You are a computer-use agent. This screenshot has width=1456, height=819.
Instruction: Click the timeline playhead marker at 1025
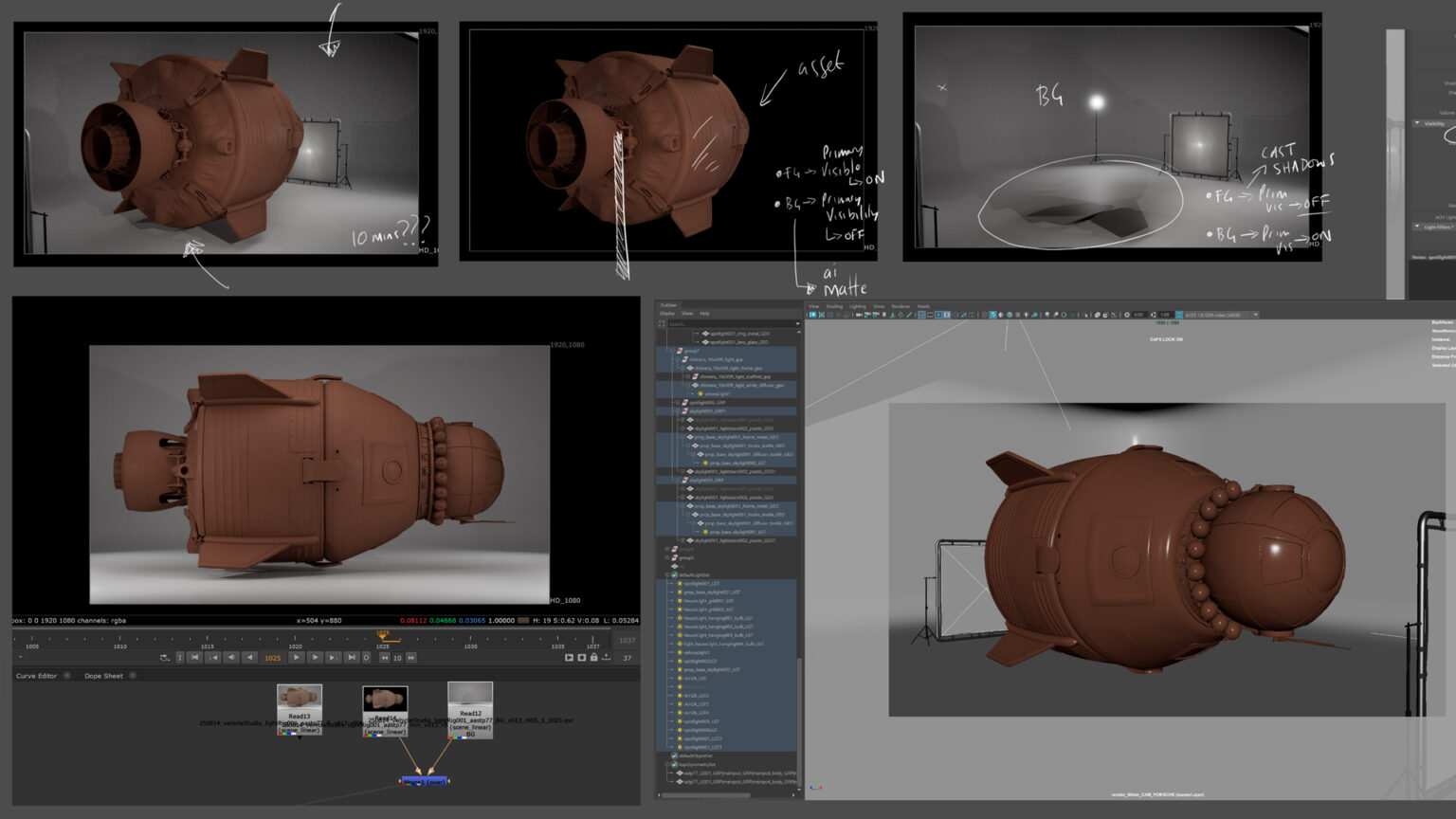383,635
